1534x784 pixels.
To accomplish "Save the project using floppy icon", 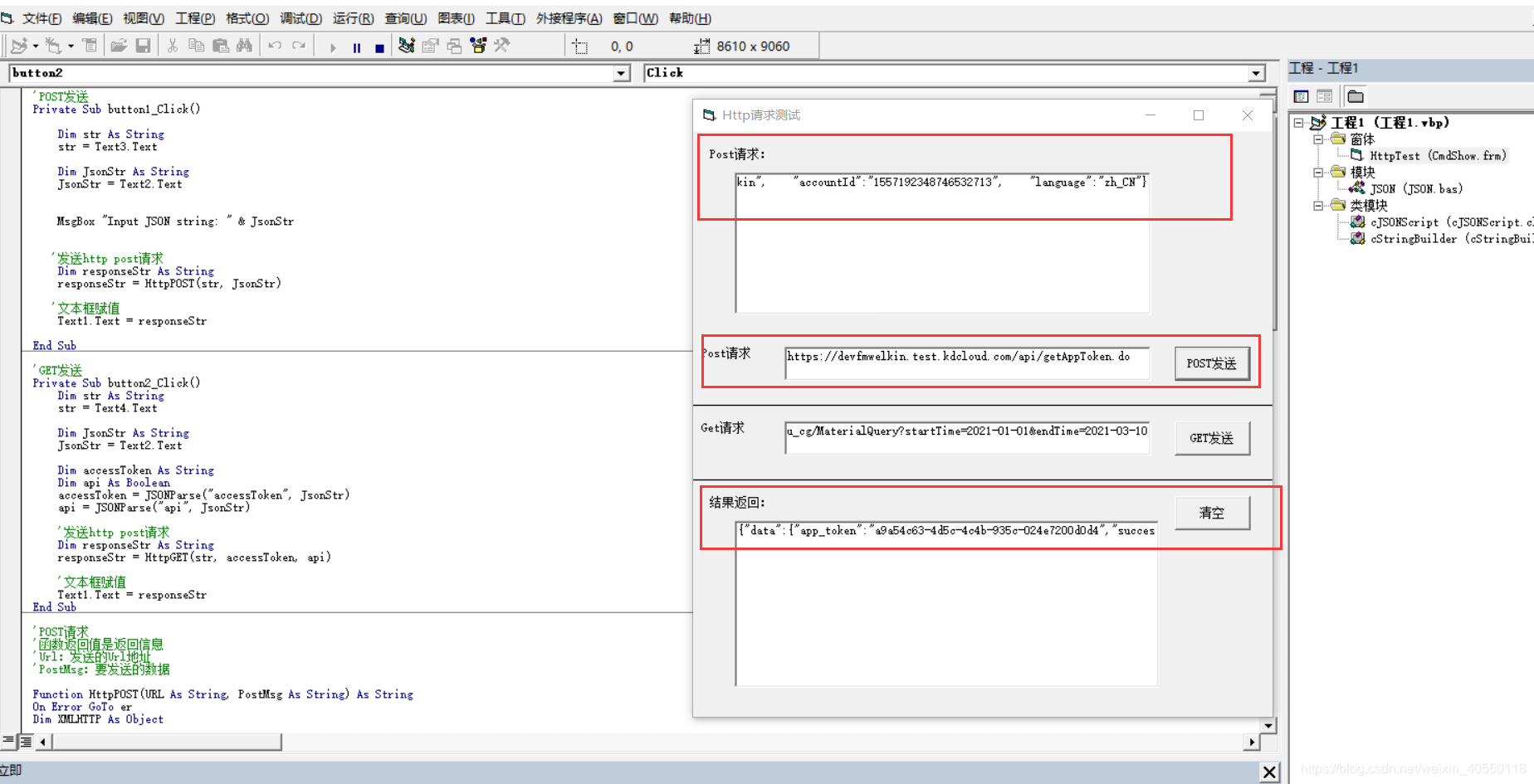I will 143,46.
